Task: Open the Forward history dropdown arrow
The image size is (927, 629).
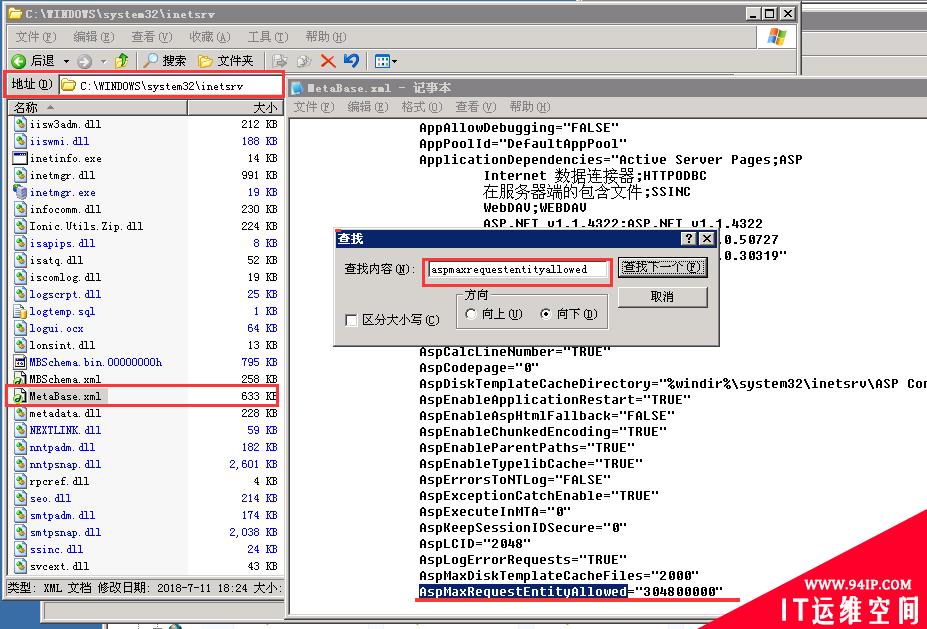Action: [103, 61]
